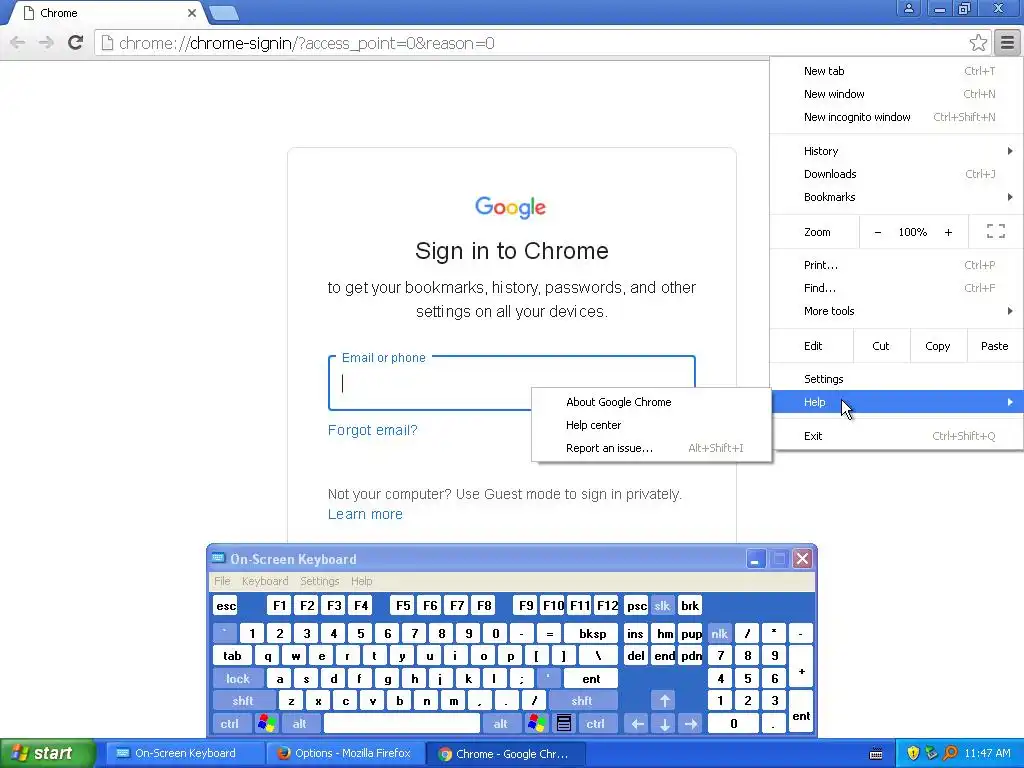Open a new tab with blank tab button

224,13
